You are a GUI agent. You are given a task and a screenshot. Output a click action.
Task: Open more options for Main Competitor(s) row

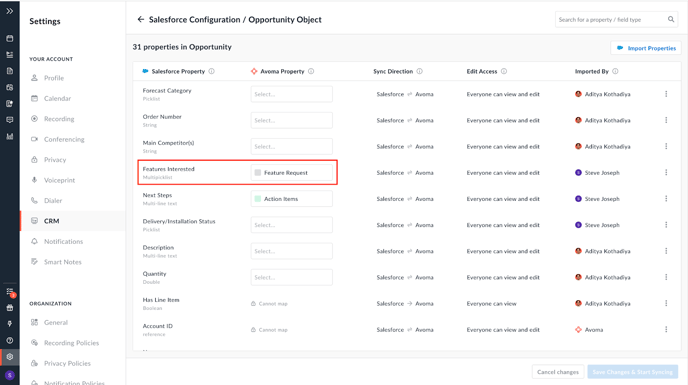click(x=666, y=146)
